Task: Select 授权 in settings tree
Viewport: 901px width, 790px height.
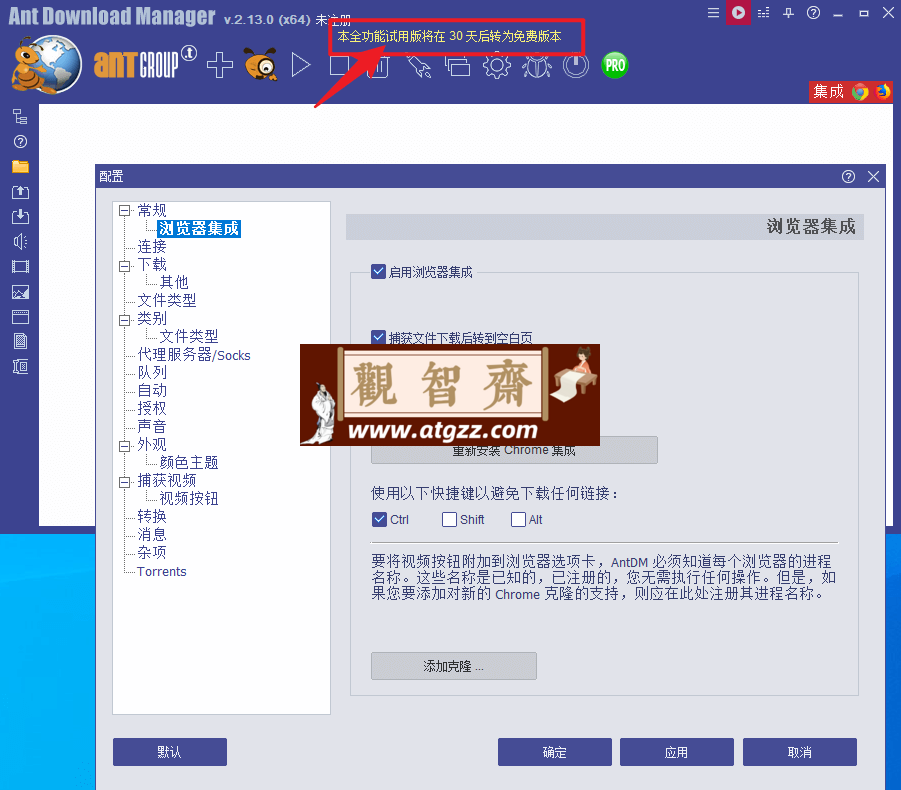Action: [x=152, y=409]
